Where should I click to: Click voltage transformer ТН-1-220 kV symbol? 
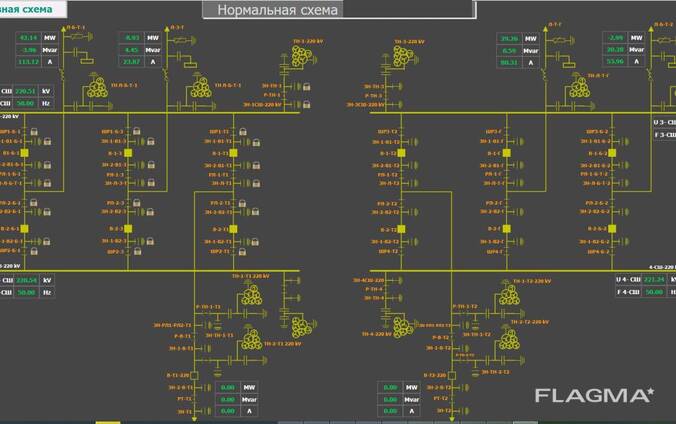[302, 57]
